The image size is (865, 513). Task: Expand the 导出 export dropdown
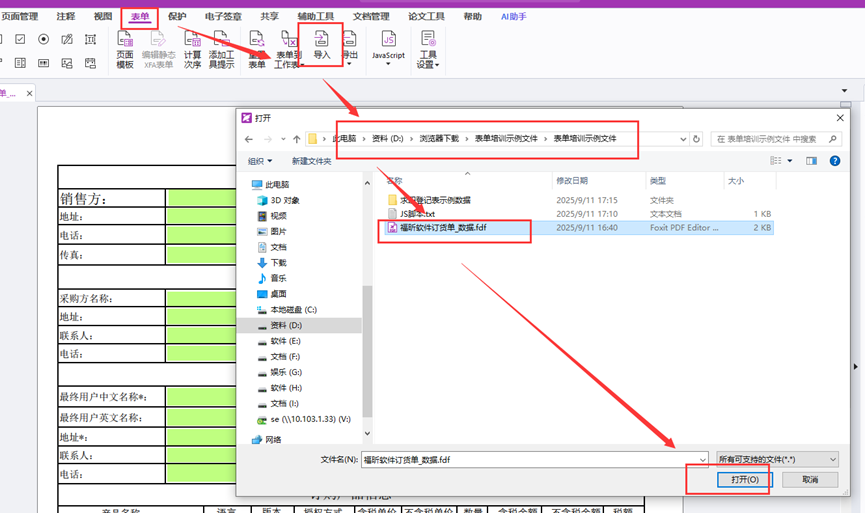[x=350, y=49]
